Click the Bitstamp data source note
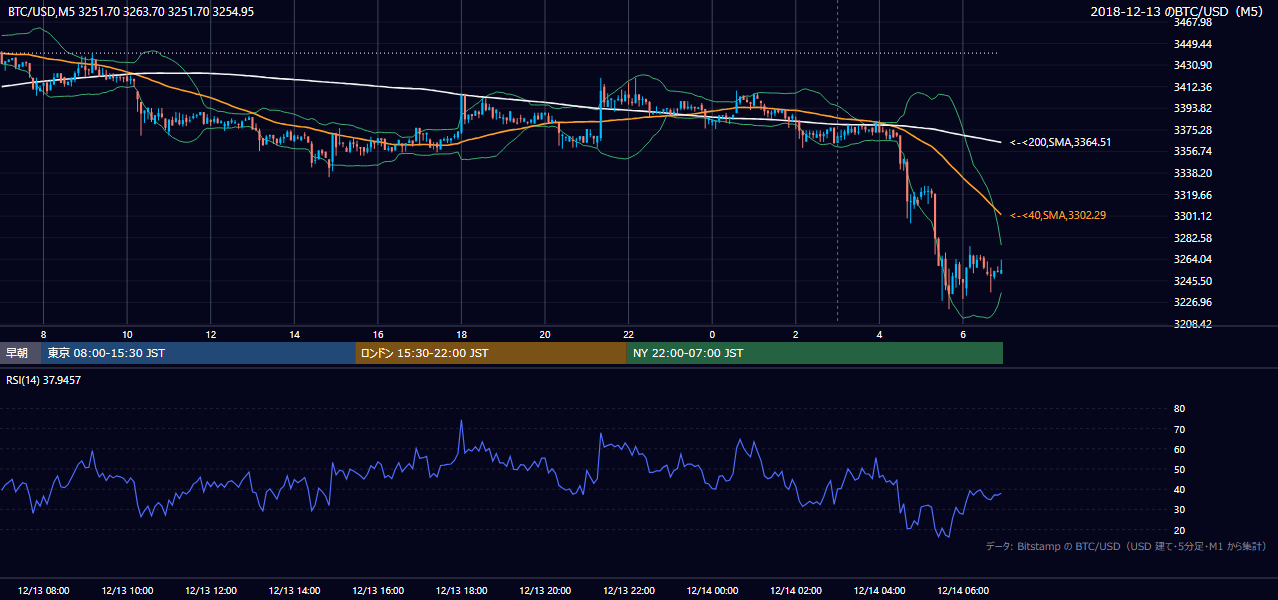The image size is (1278, 600). (x=1127, y=547)
